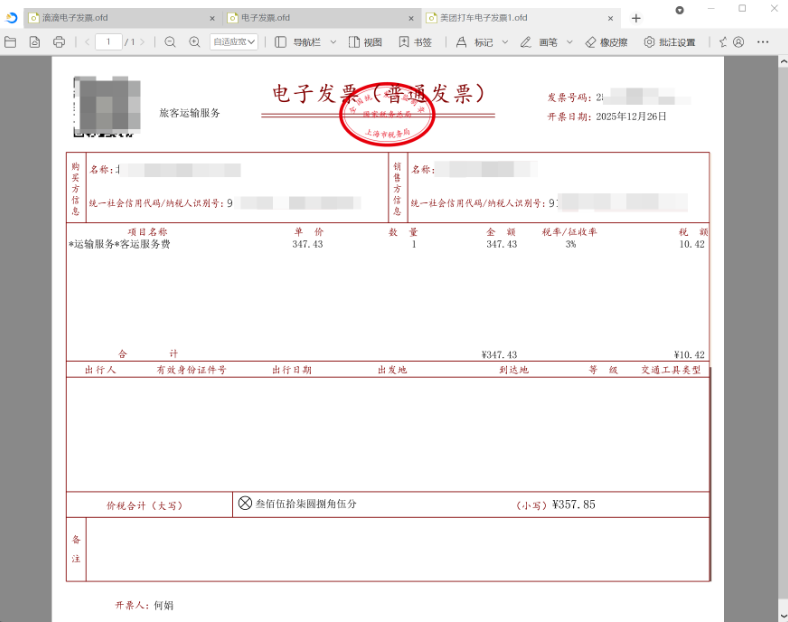The width and height of the screenshot is (788, 622).
Task: Click the save document icon
Action: tap(35, 42)
